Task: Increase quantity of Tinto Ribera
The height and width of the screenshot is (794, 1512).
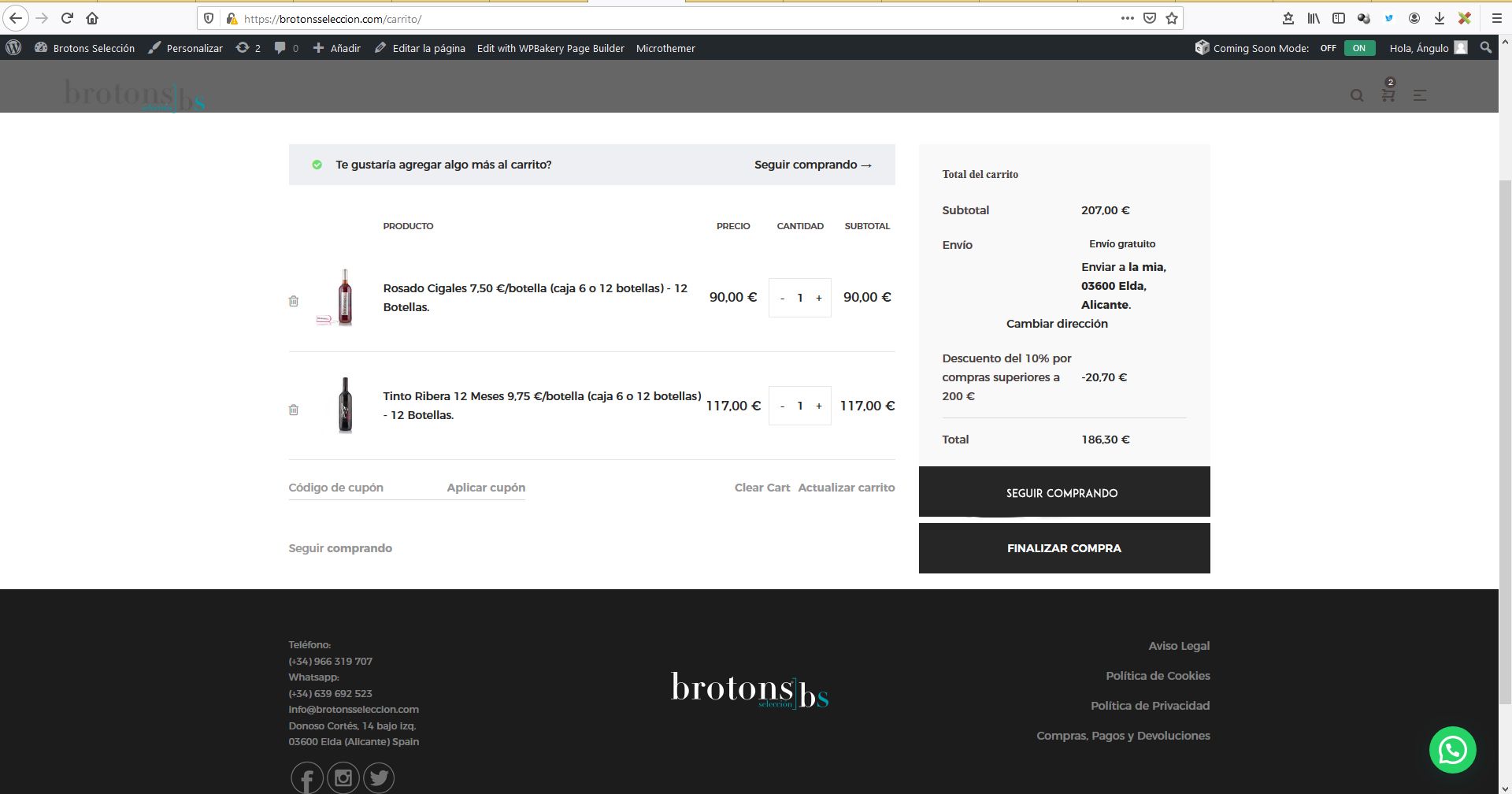Action: coord(819,406)
